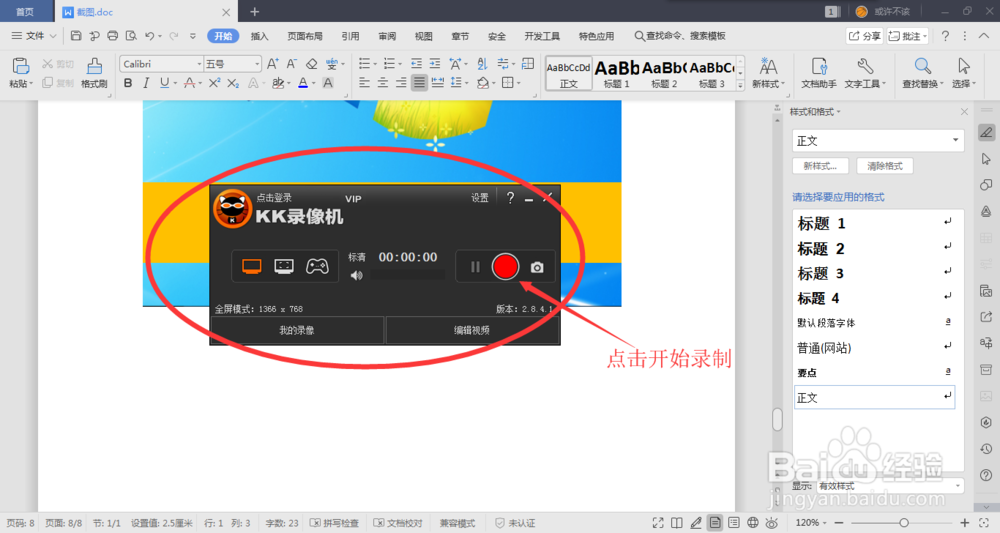Viewport: 1000px width, 533px height.
Task: Toggle spell check (拼写检查) in status bar
Action: click(334, 523)
